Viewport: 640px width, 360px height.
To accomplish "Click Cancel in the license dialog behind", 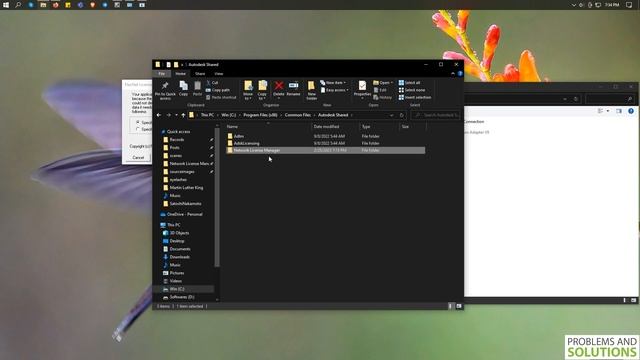I will (x=138, y=158).
